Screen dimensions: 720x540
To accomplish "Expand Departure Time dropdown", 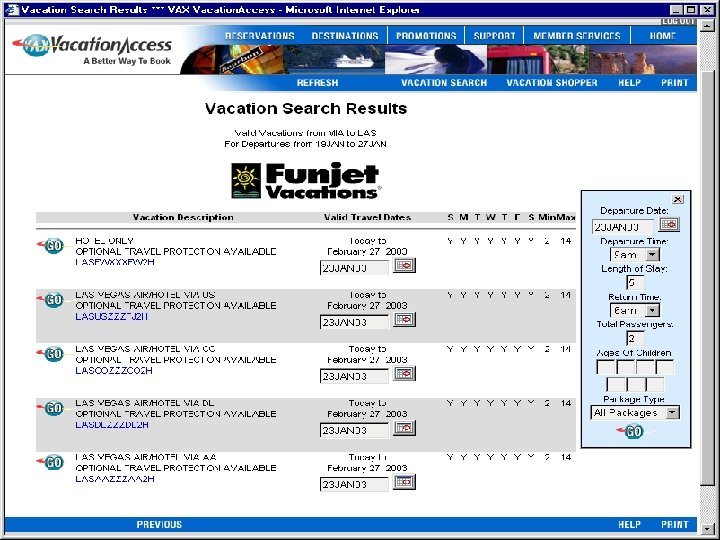I will pyautogui.click(x=652, y=254).
